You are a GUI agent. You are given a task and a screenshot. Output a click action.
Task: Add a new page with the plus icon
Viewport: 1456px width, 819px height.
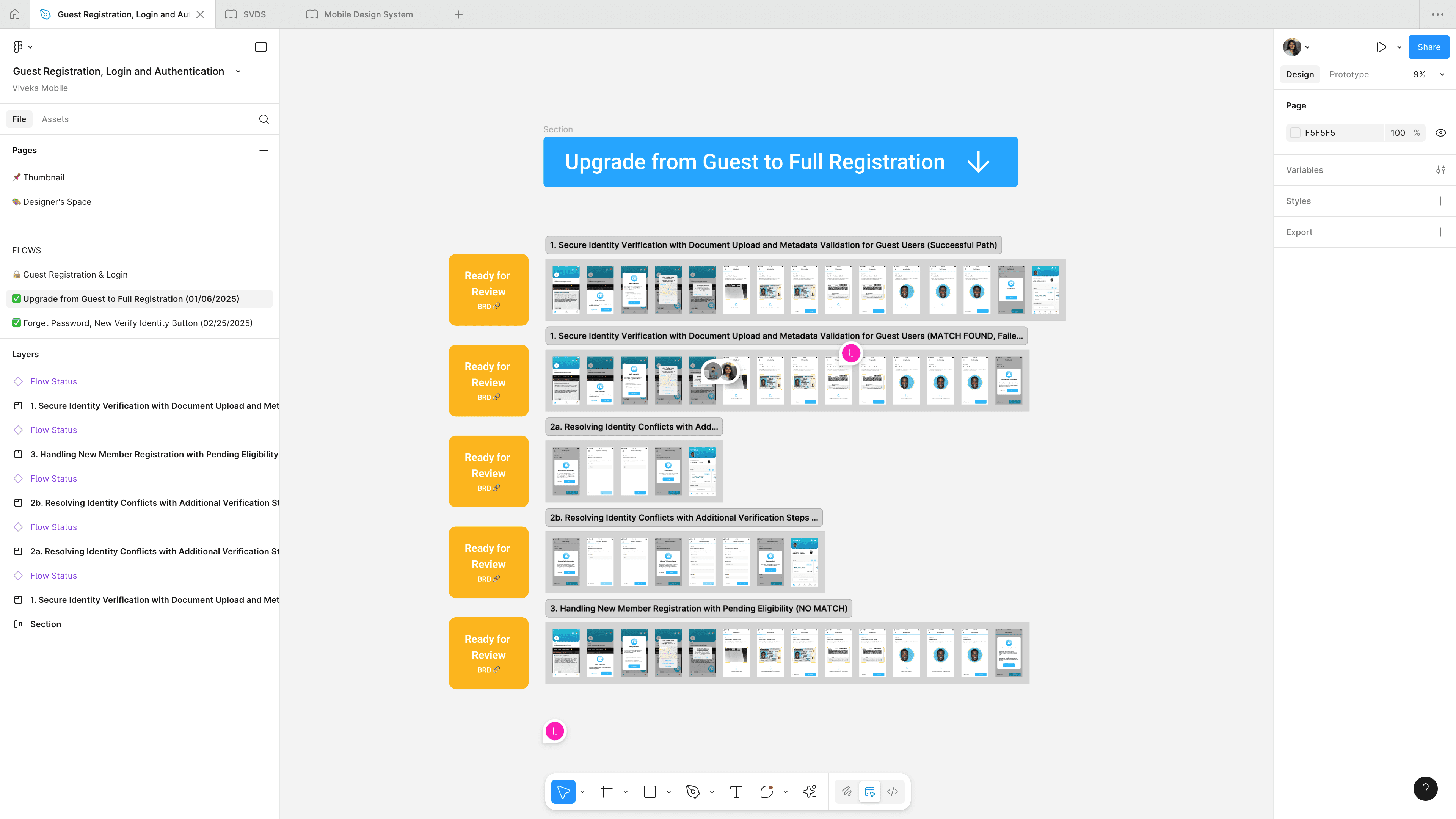pyautogui.click(x=264, y=151)
